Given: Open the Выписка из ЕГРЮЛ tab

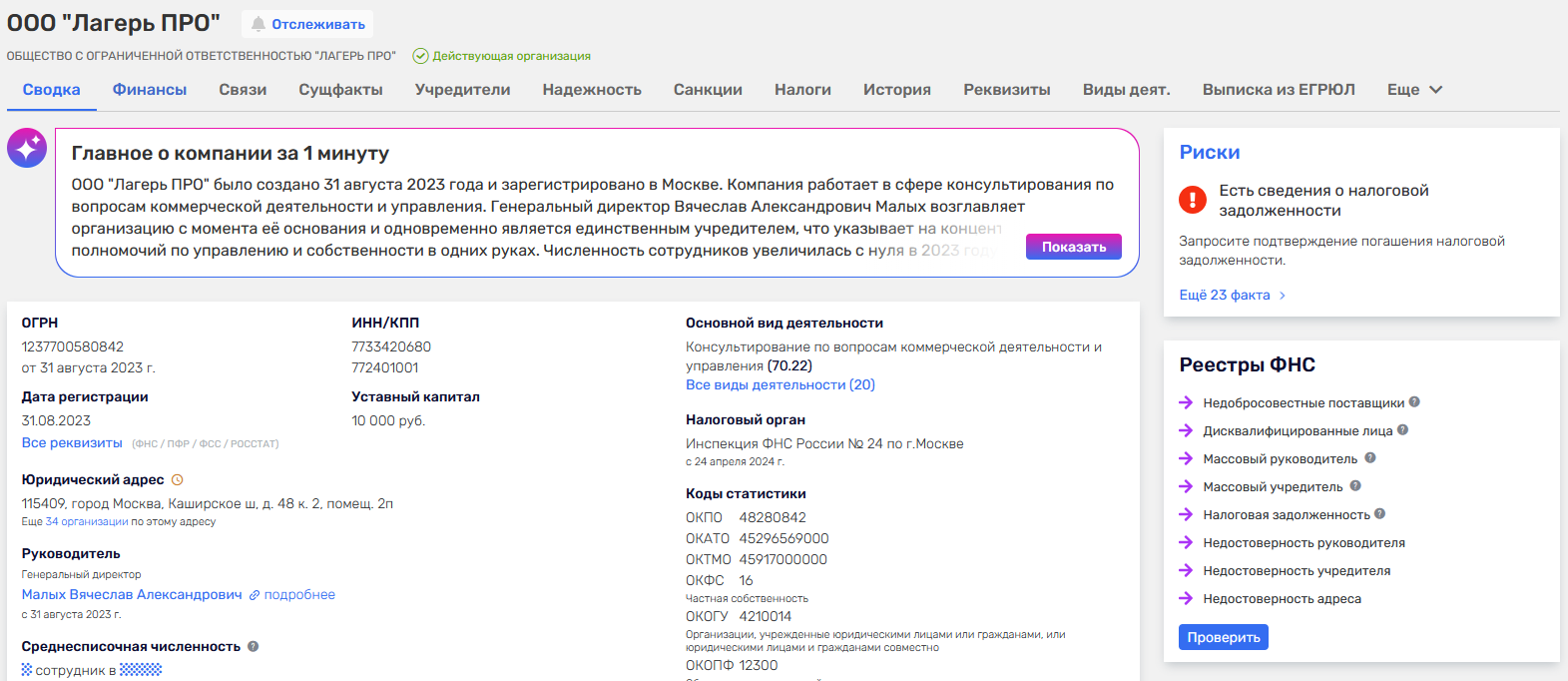Looking at the screenshot, I should pos(1278,90).
